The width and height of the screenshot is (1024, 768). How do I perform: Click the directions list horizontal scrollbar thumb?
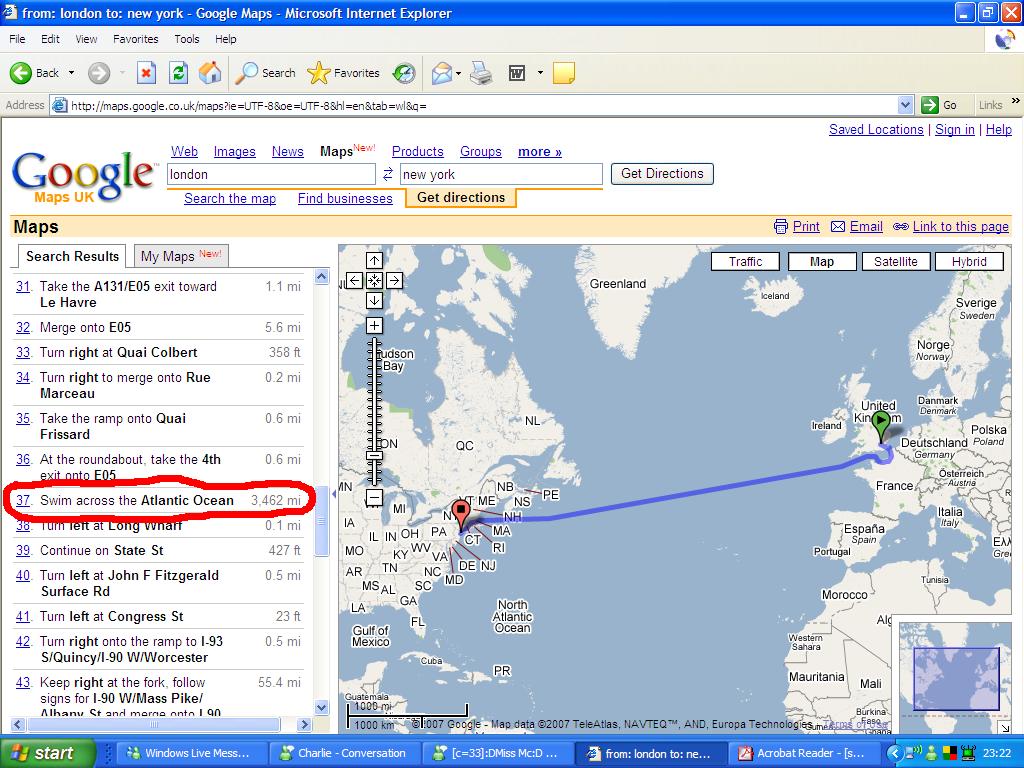tap(154, 724)
